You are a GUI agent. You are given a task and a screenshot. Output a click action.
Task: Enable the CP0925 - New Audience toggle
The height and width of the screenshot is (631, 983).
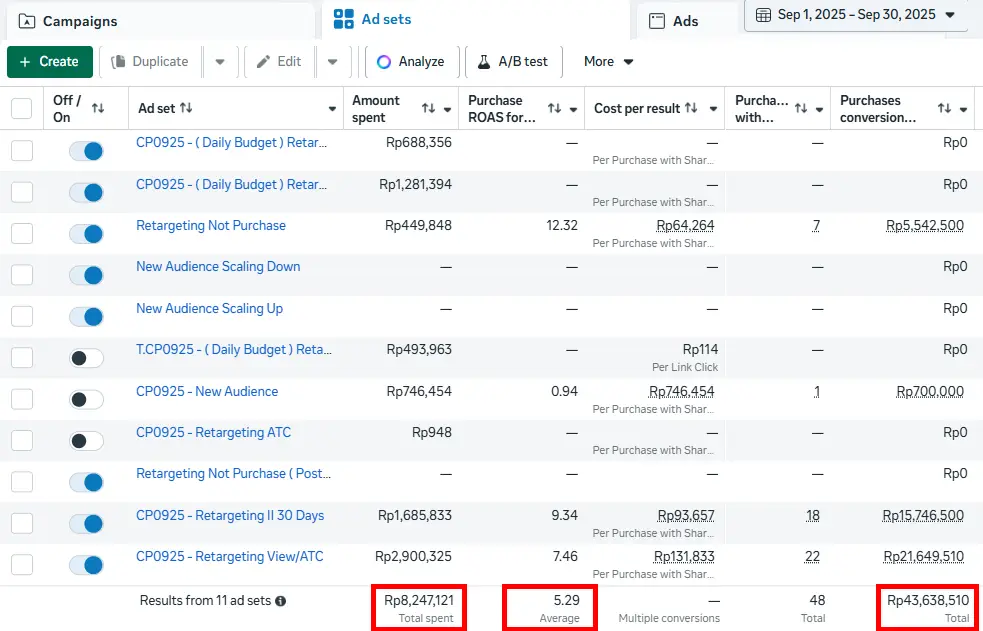[x=86, y=400]
